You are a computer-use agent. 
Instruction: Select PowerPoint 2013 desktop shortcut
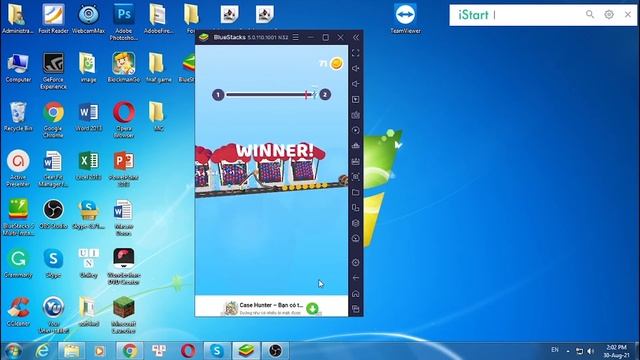tap(124, 169)
